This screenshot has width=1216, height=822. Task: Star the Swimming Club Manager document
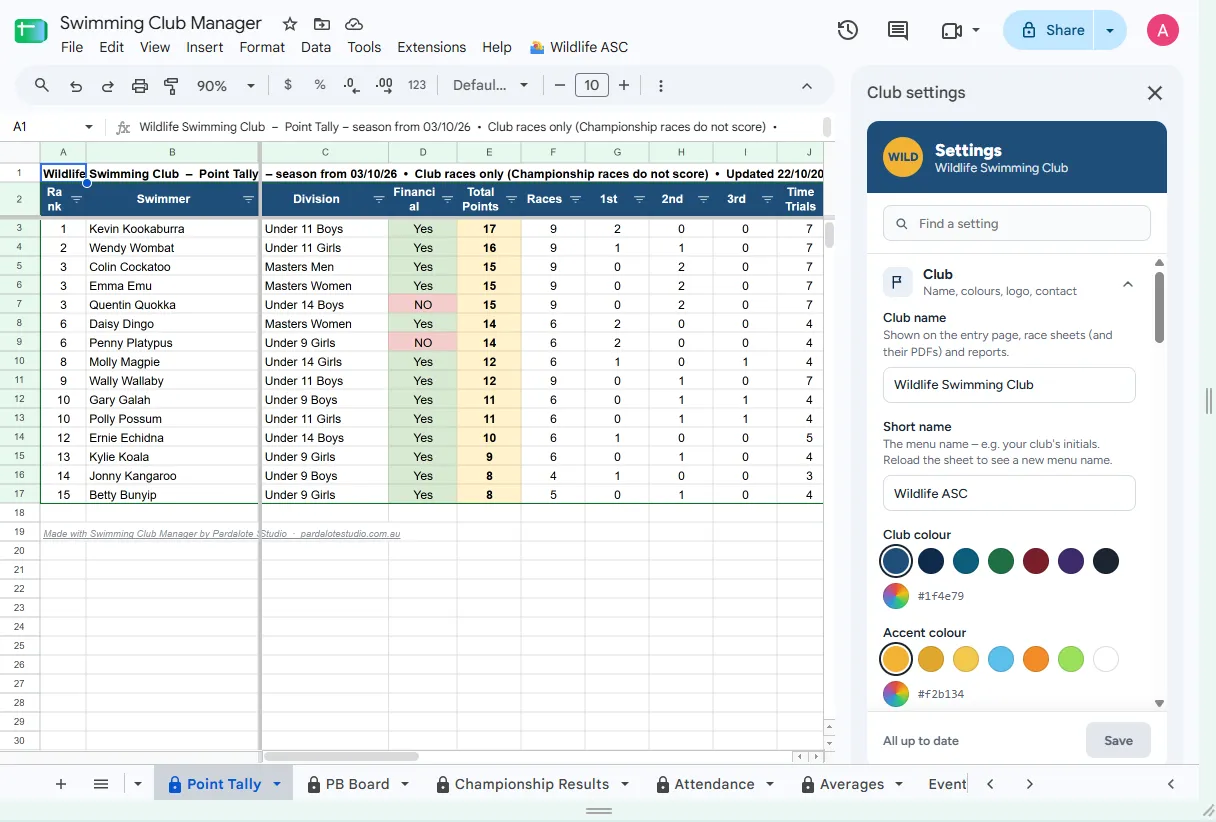point(290,24)
